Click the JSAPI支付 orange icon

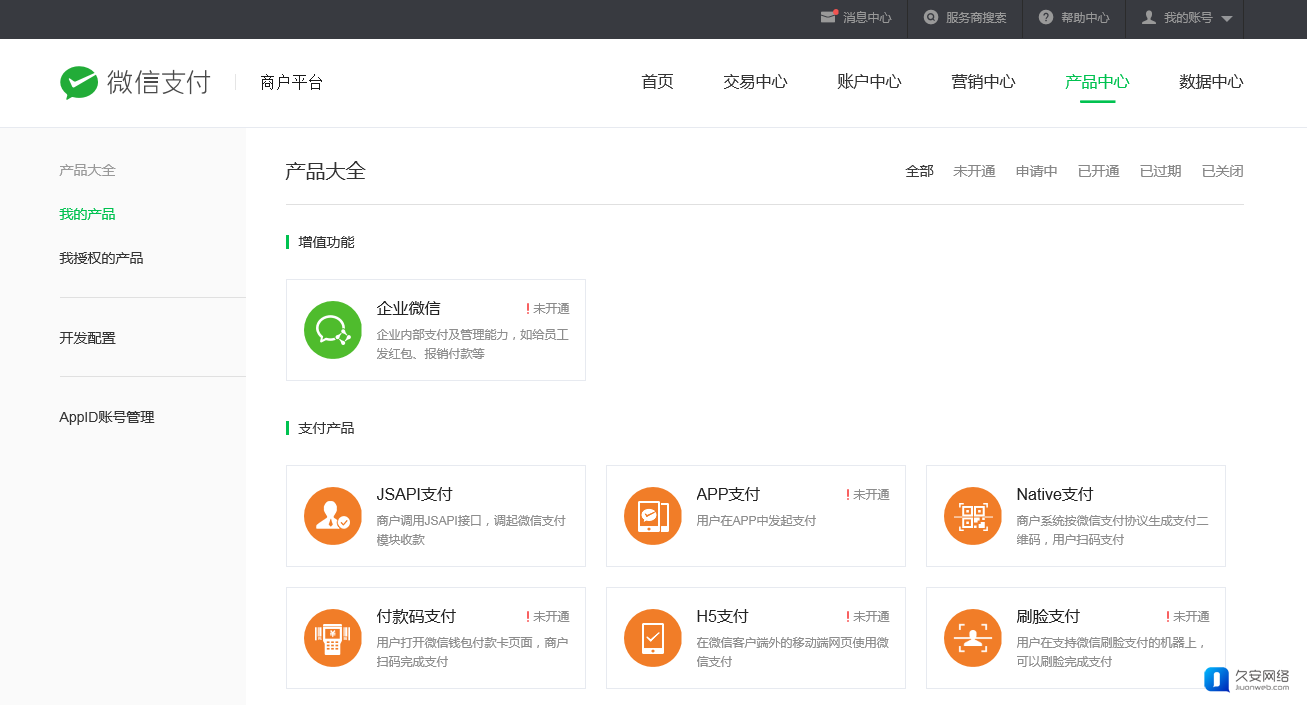pos(333,516)
